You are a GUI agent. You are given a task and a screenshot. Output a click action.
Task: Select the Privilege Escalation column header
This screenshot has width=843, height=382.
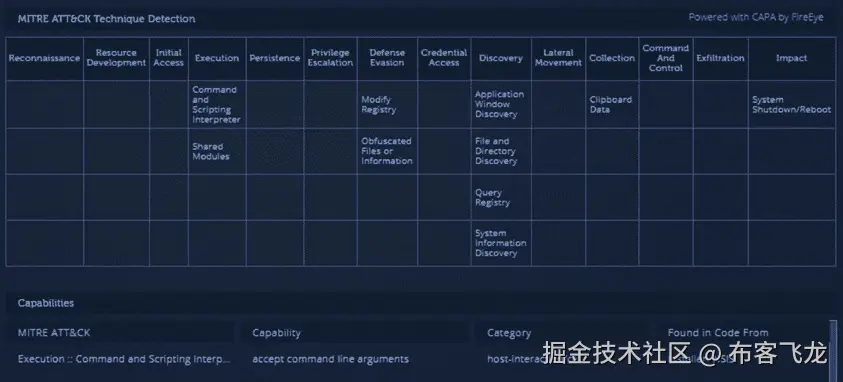pyautogui.click(x=330, y=58)
